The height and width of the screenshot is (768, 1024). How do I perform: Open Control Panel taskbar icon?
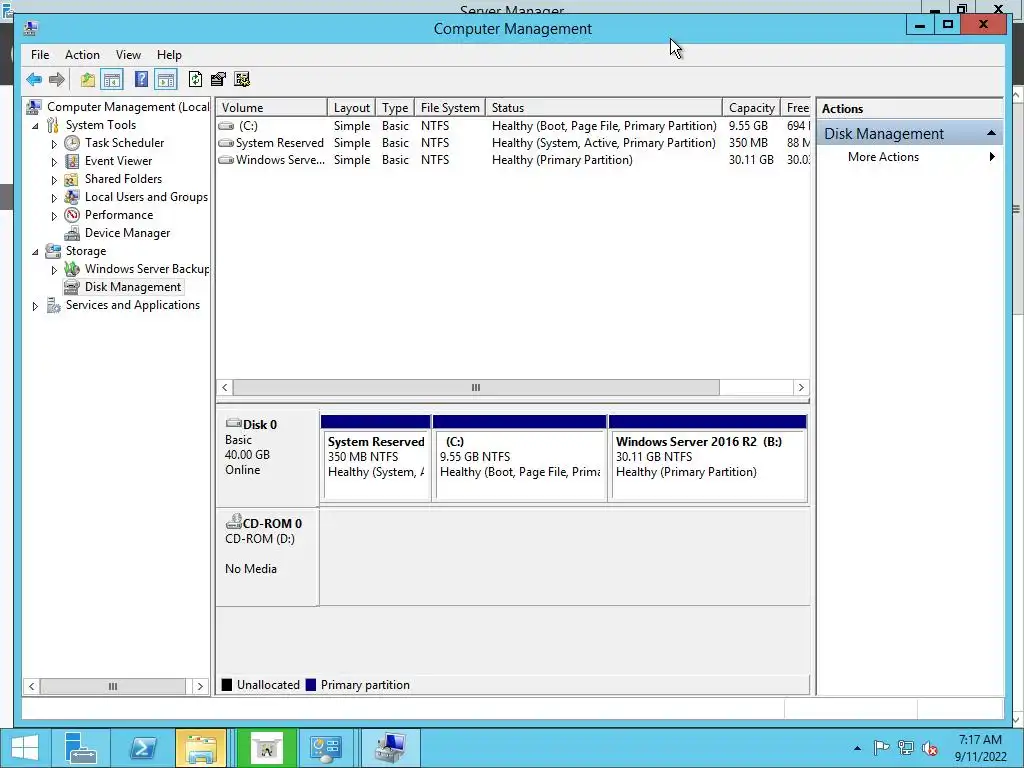(x=325, y=748)
